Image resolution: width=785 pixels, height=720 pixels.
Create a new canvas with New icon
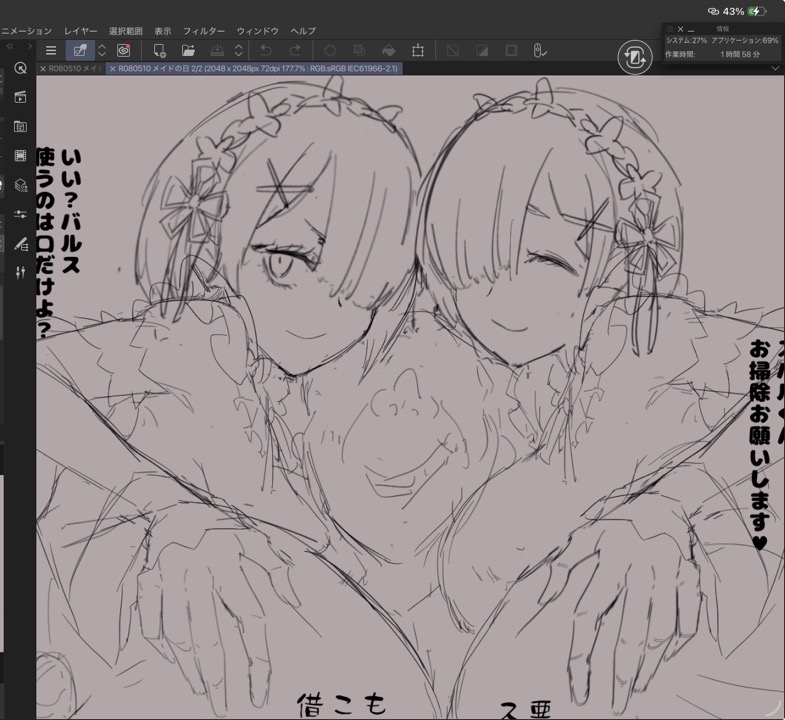click(x=159, y=50)
